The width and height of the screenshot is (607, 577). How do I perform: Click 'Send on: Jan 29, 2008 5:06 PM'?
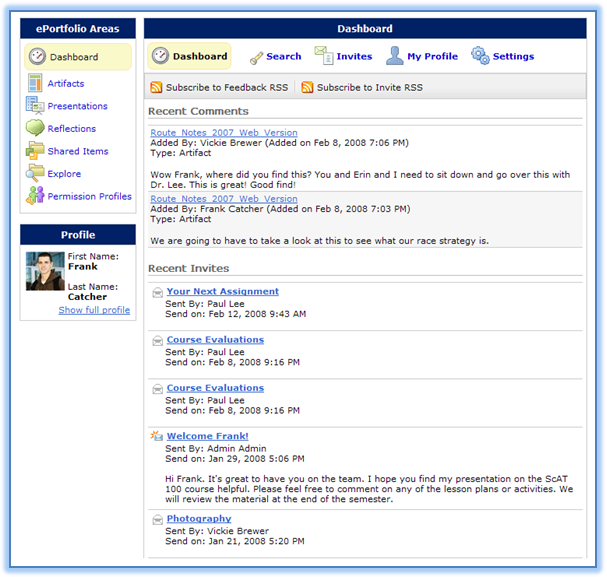(235, 459)
